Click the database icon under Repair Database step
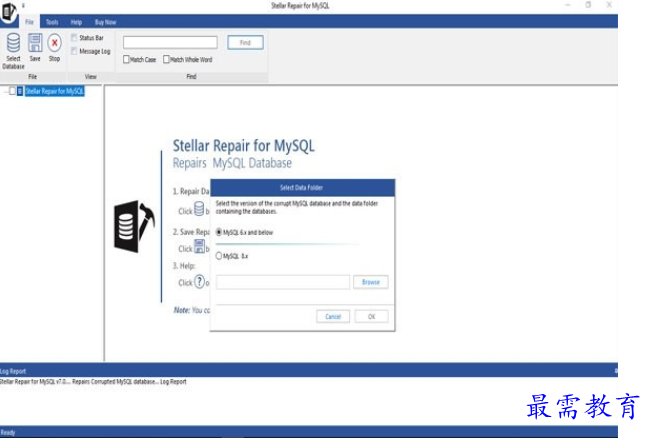This screenshot has height=438, width=648. (x=199, y=209)
